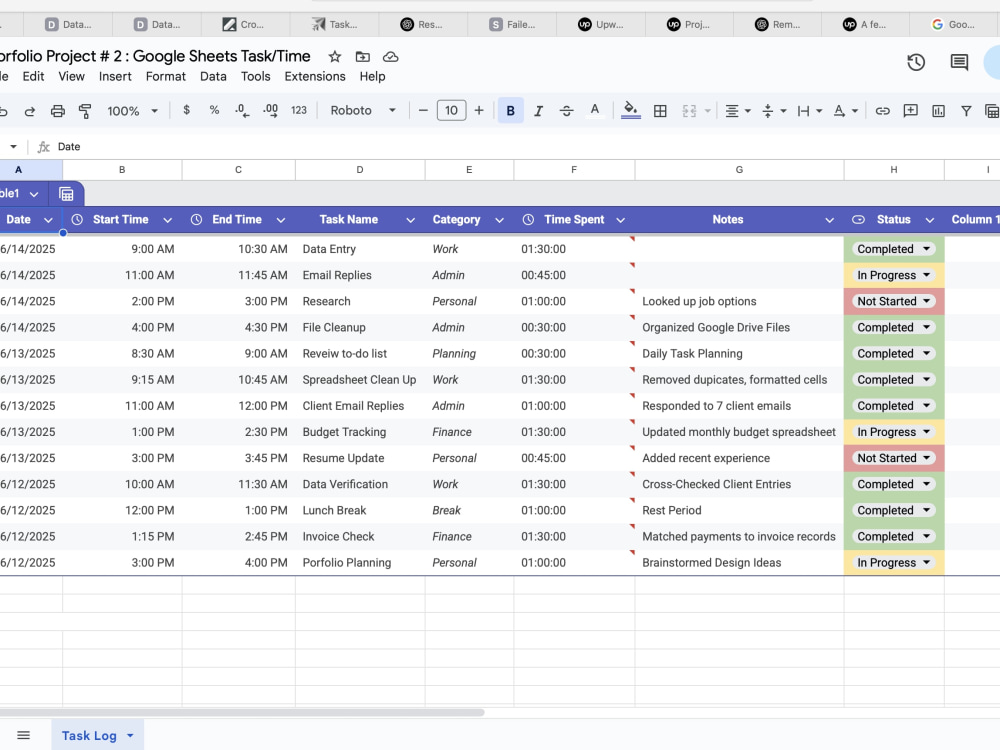Decrease font size with minus

423,110
